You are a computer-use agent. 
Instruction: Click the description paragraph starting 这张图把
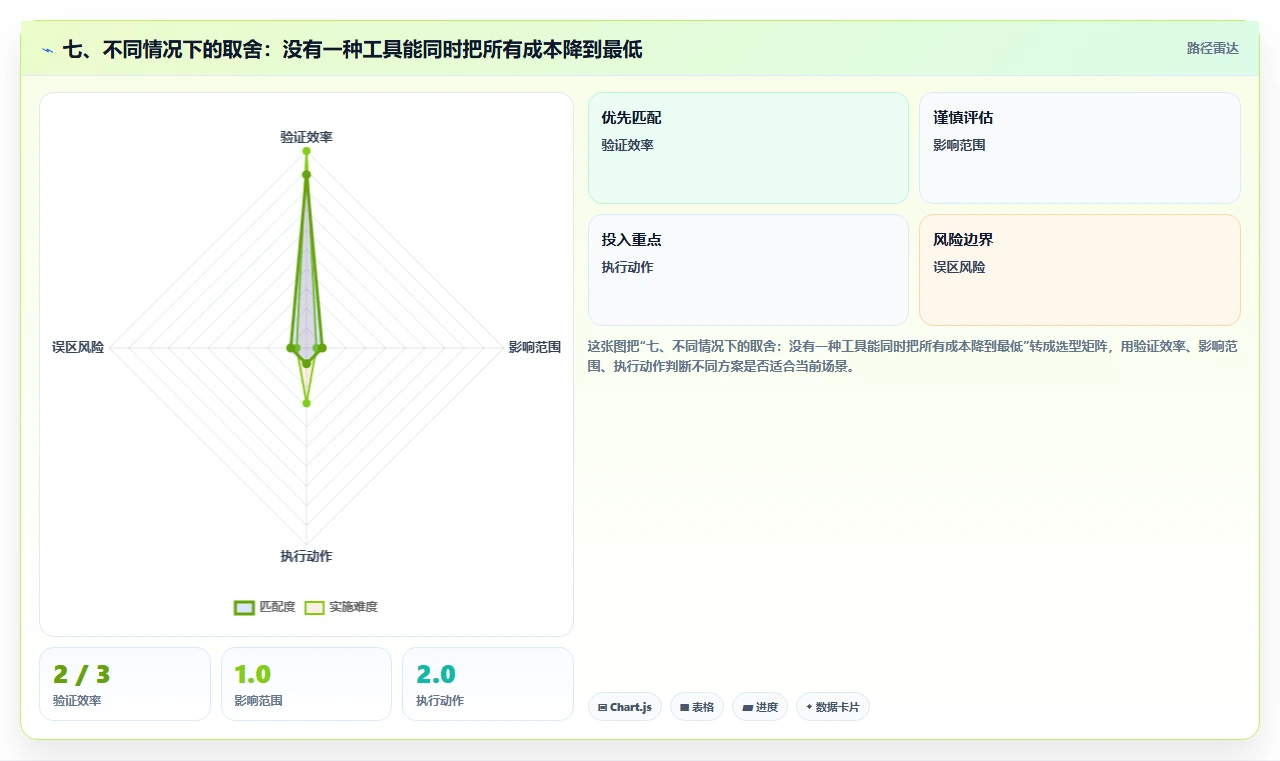click(x=913, y=356)
